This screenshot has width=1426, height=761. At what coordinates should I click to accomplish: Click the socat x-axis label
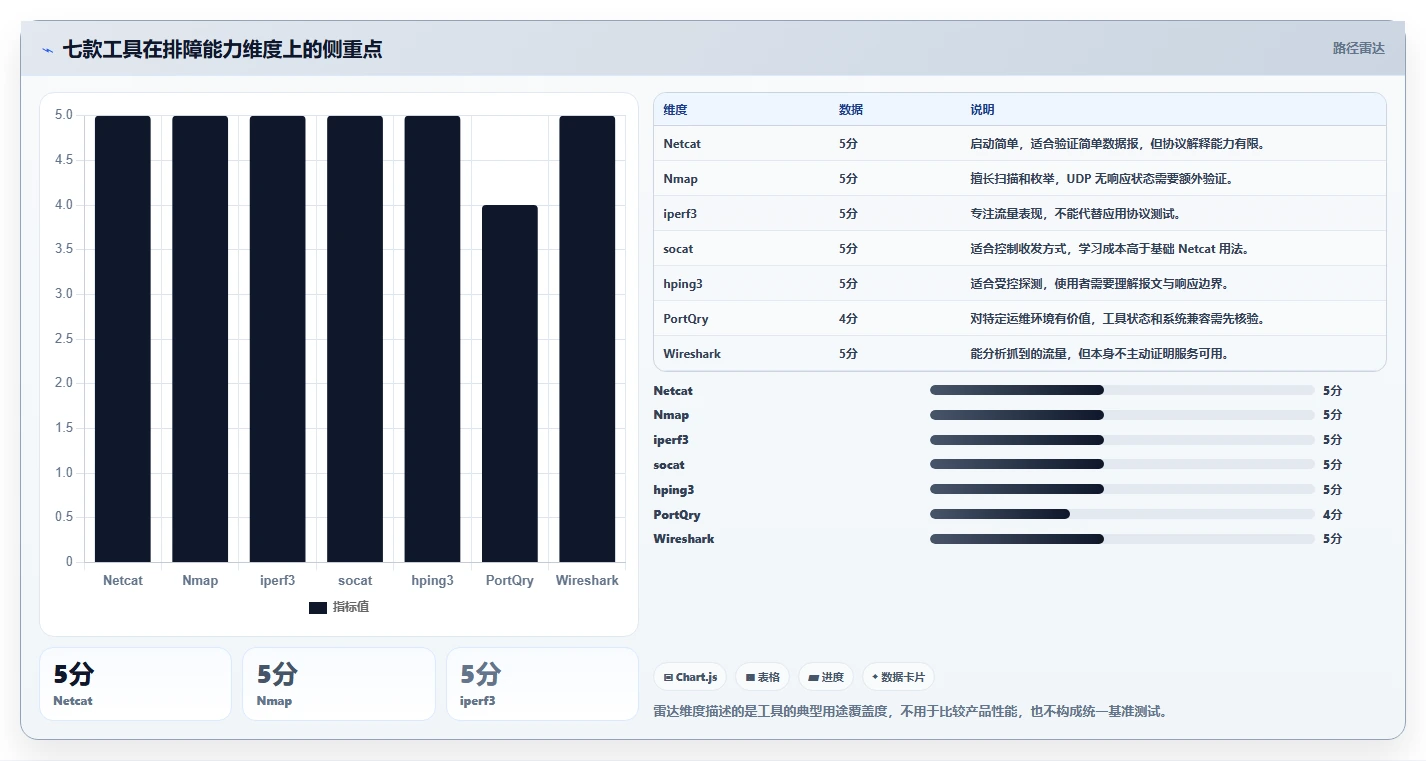pyautogui.click(x=355, y=580)
